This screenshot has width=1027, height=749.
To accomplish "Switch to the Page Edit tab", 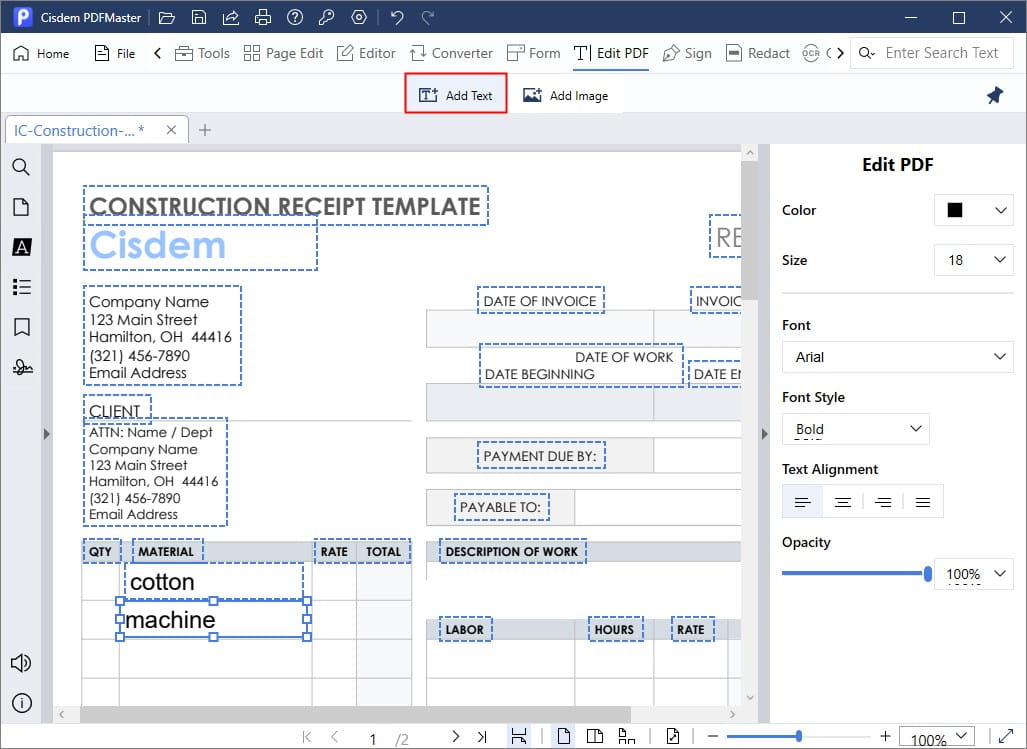I will coord(283,53).
